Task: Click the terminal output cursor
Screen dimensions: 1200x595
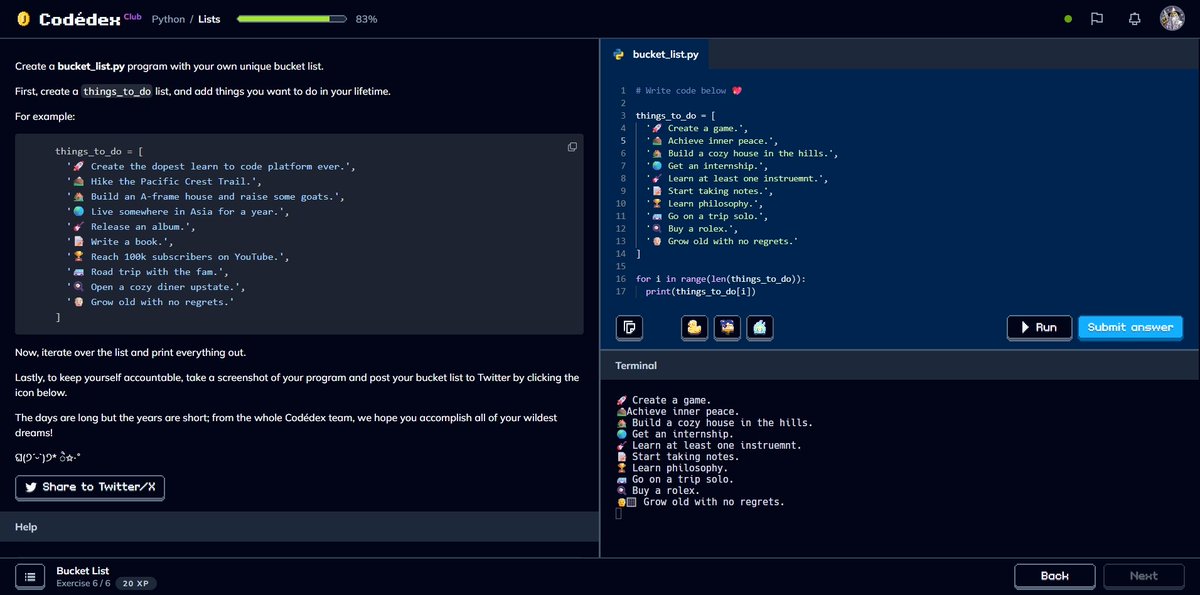Action: click(x=619, y=514)
